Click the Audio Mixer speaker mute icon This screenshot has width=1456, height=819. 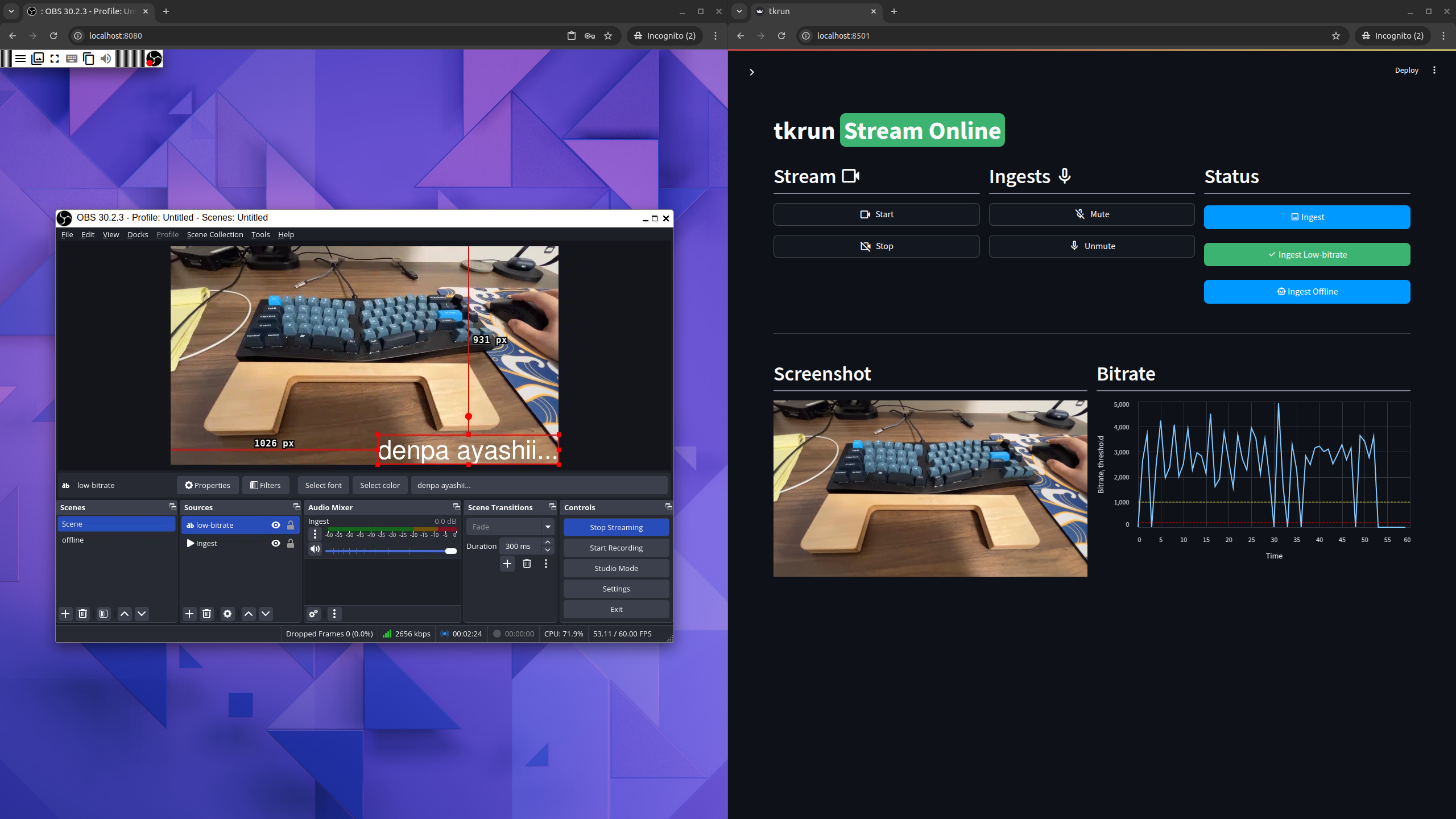[x=315, y=549]
